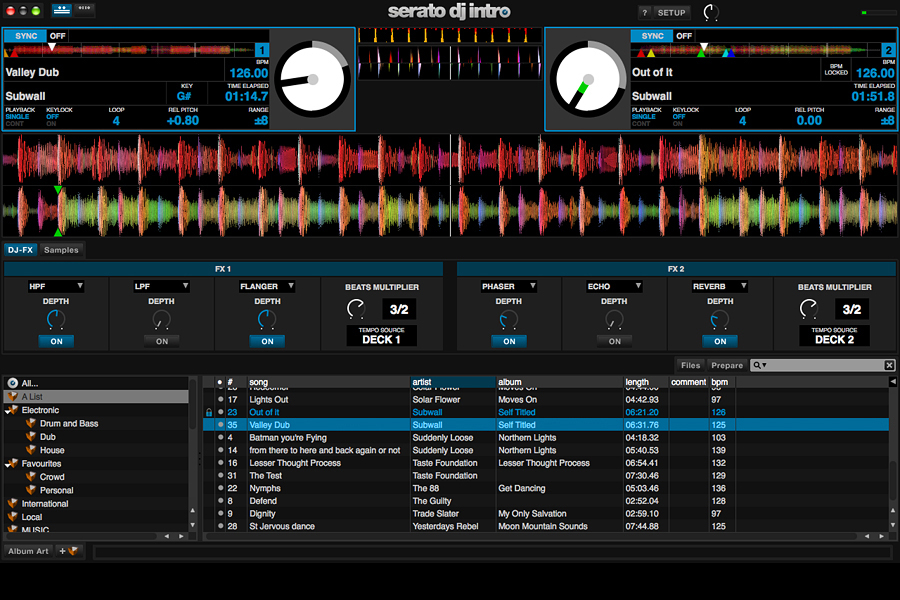Adjust the ECHO depth knob
The width and height of the screenshot is (900, 600).
[x=614, y=320]
